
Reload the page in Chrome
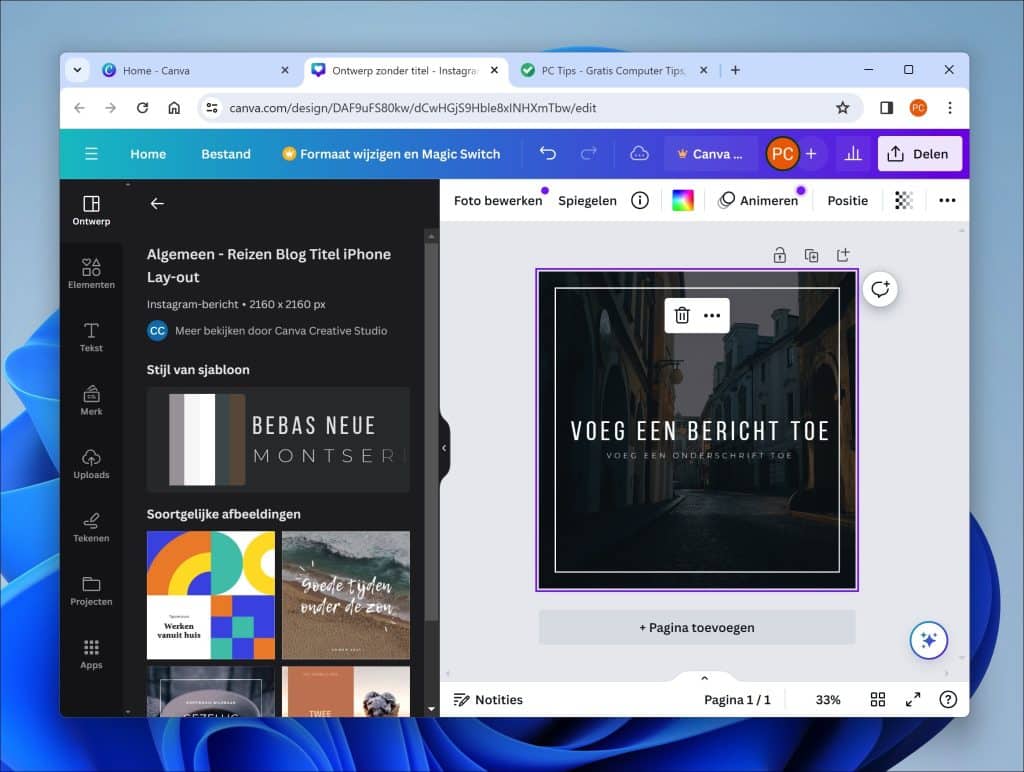[x=142, y=108]
